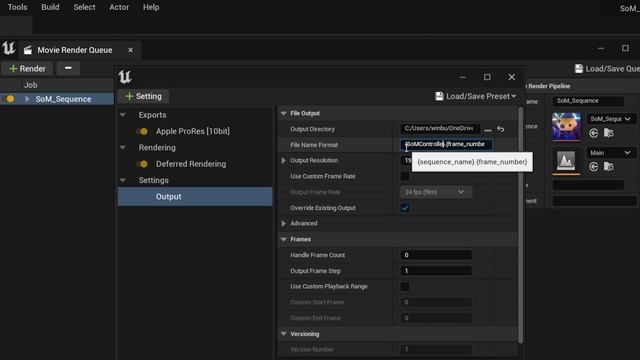The height and width of the screenshot is (360, 640).
Task: Click the File Name Format text field
Action: coord(446,144)
